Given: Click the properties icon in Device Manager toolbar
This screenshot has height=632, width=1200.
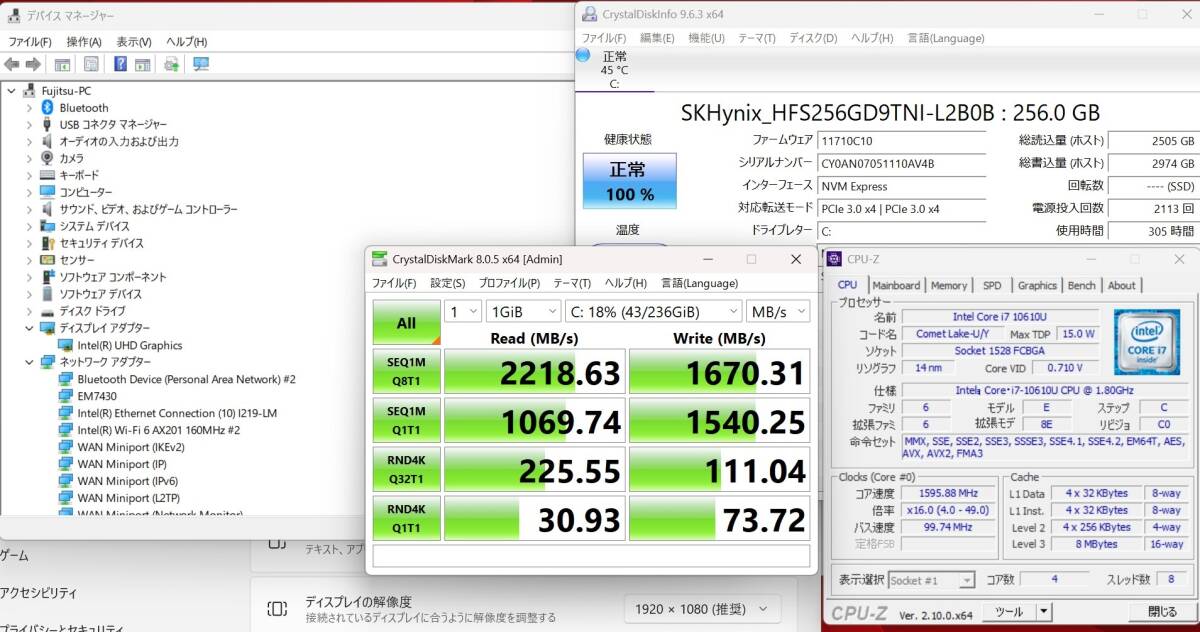Looking at the screenshot, I should tap(91, 64).
